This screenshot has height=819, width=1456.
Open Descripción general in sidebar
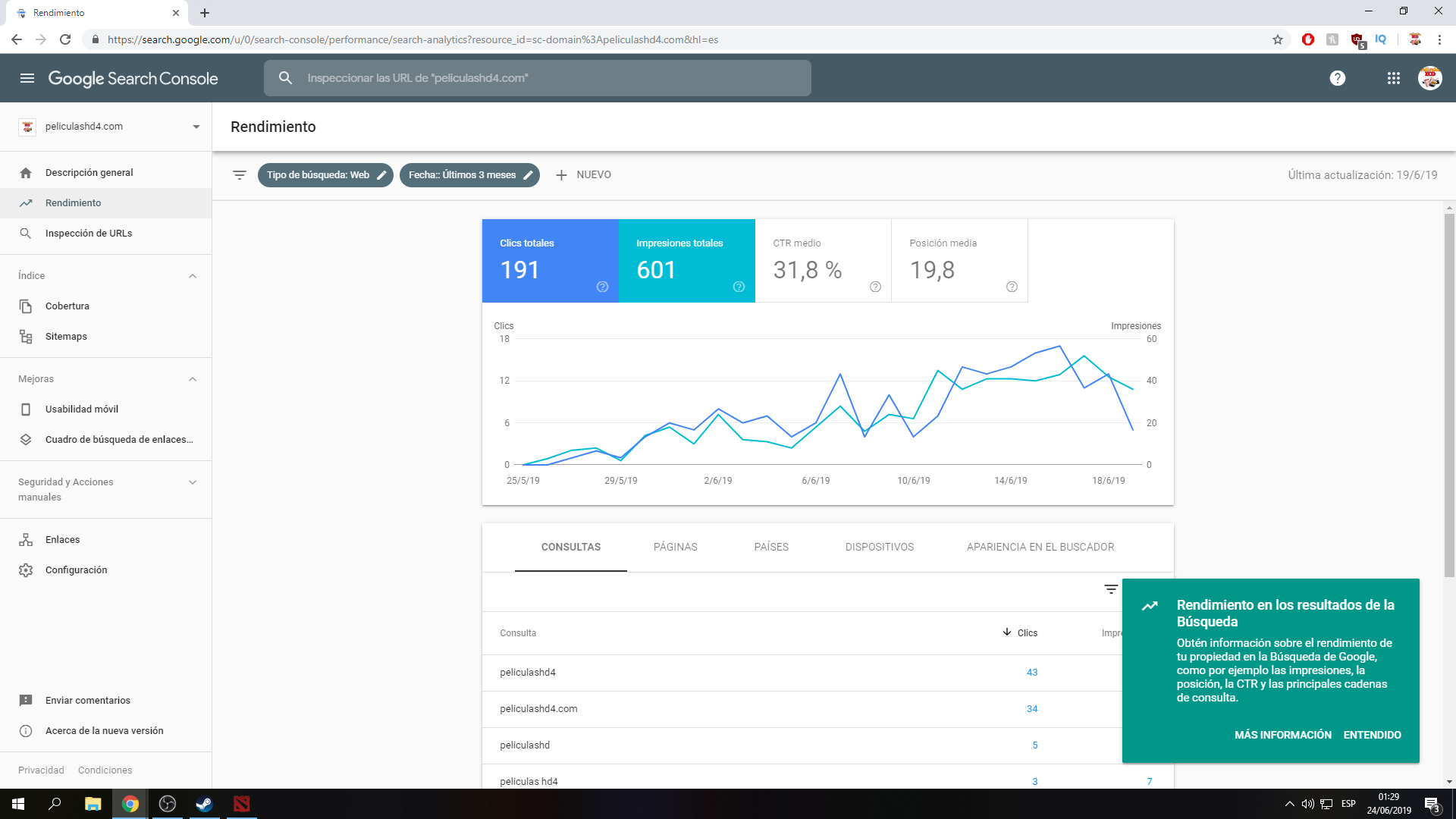click(x=105, y=173)
